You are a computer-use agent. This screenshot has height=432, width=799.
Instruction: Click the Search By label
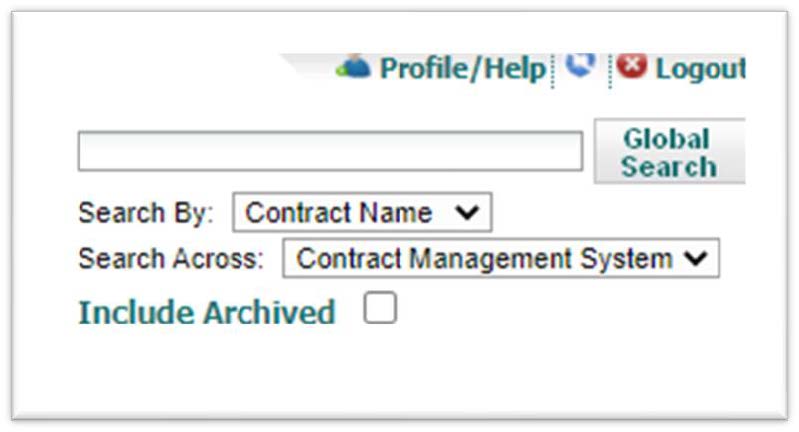tap(146, 213)
